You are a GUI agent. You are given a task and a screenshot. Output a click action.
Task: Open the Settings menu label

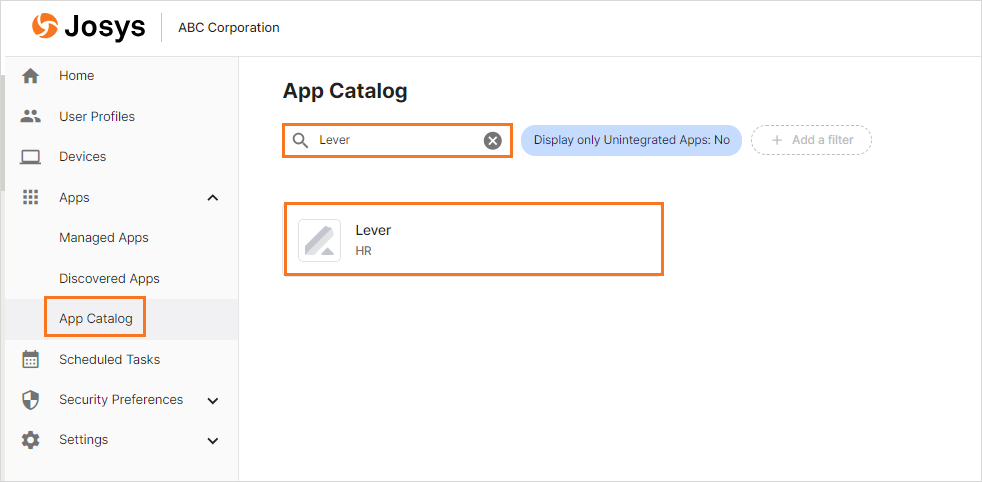pyautogui.click(x=84, y=439)
